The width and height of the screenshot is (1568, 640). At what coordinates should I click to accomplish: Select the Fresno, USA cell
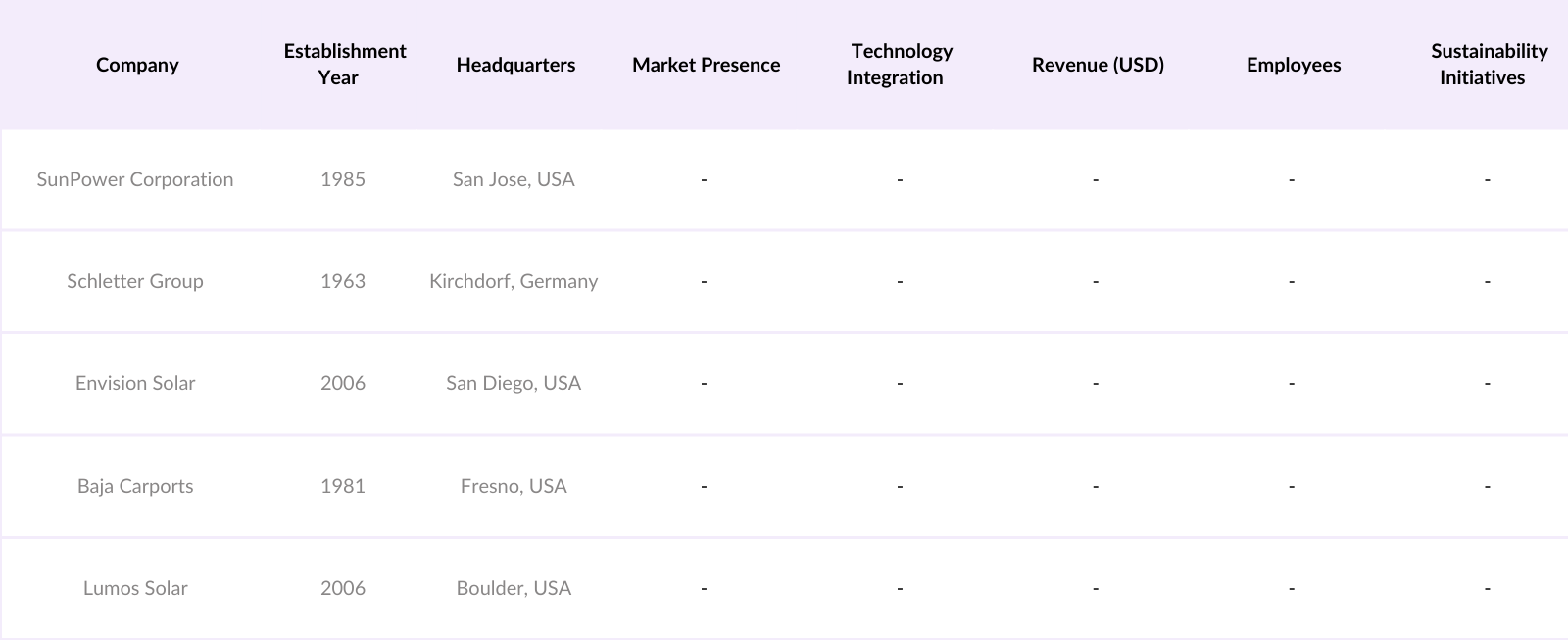(514, 486)
